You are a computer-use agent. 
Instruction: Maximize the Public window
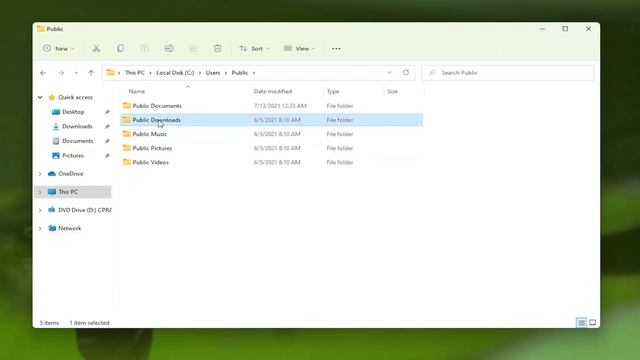click(x=565, y=29)
